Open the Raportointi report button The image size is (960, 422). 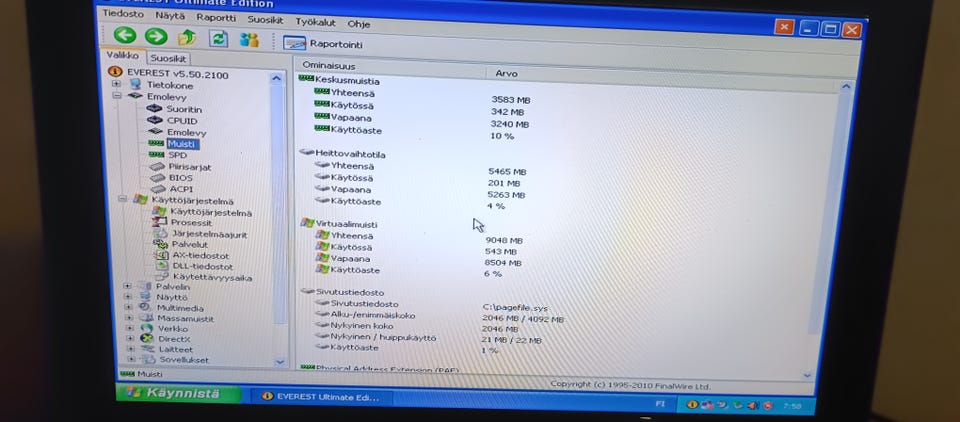point(322,43)
